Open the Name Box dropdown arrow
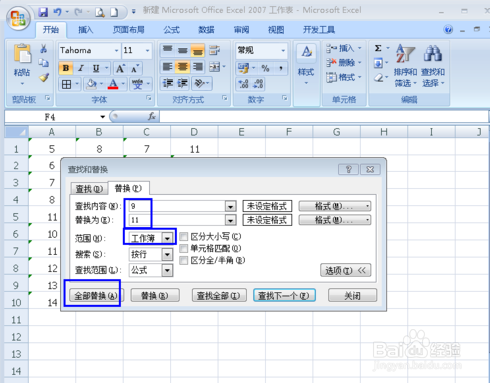Screen dimensions: 490x383 point(102,117)
